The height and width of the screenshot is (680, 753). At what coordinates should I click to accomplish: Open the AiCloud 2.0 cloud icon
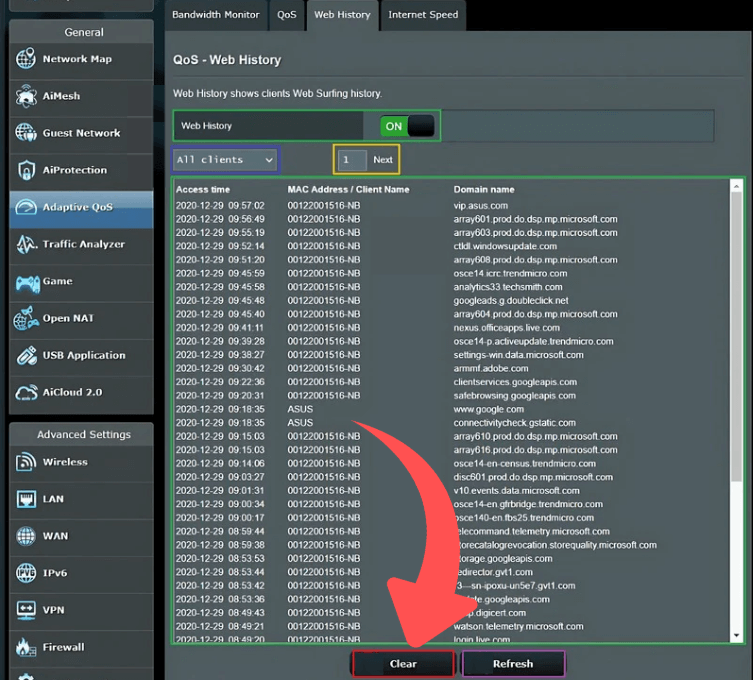[26, 392]
